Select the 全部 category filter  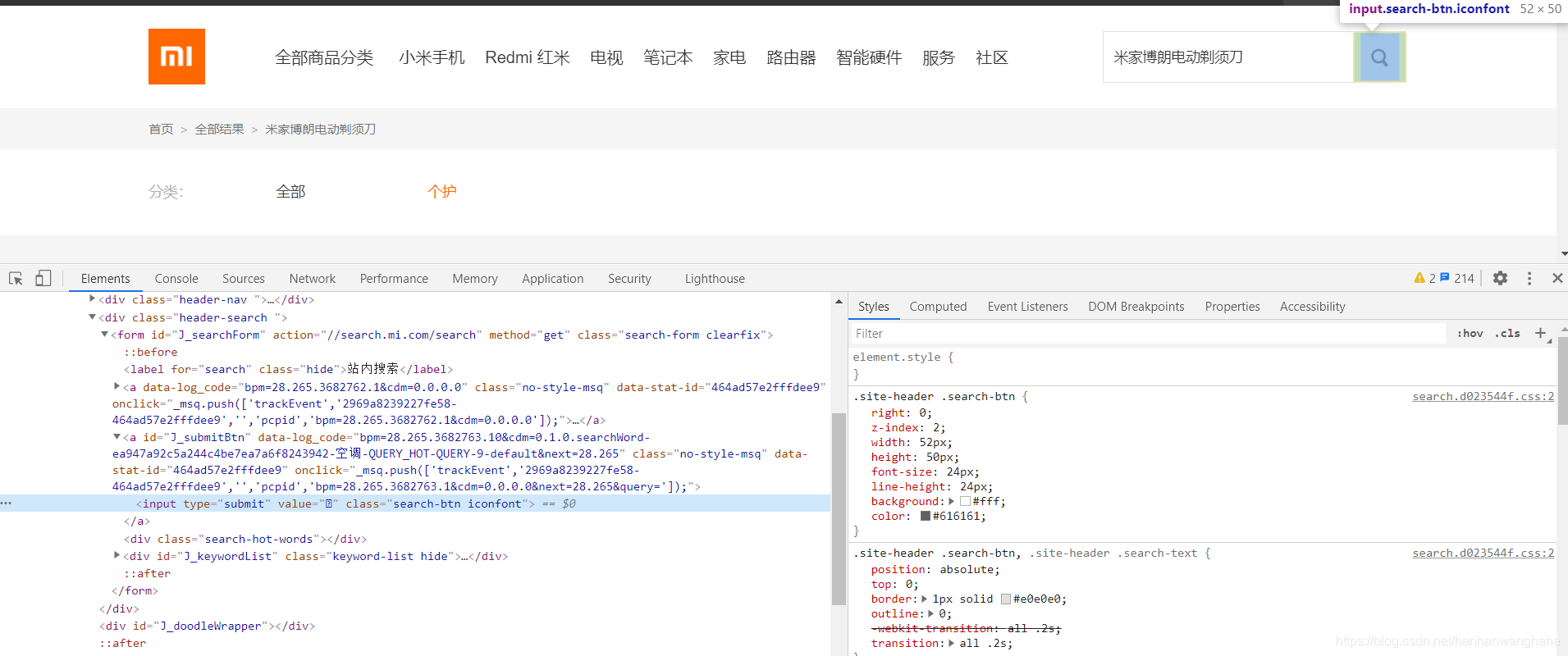(x=290, y=192)
